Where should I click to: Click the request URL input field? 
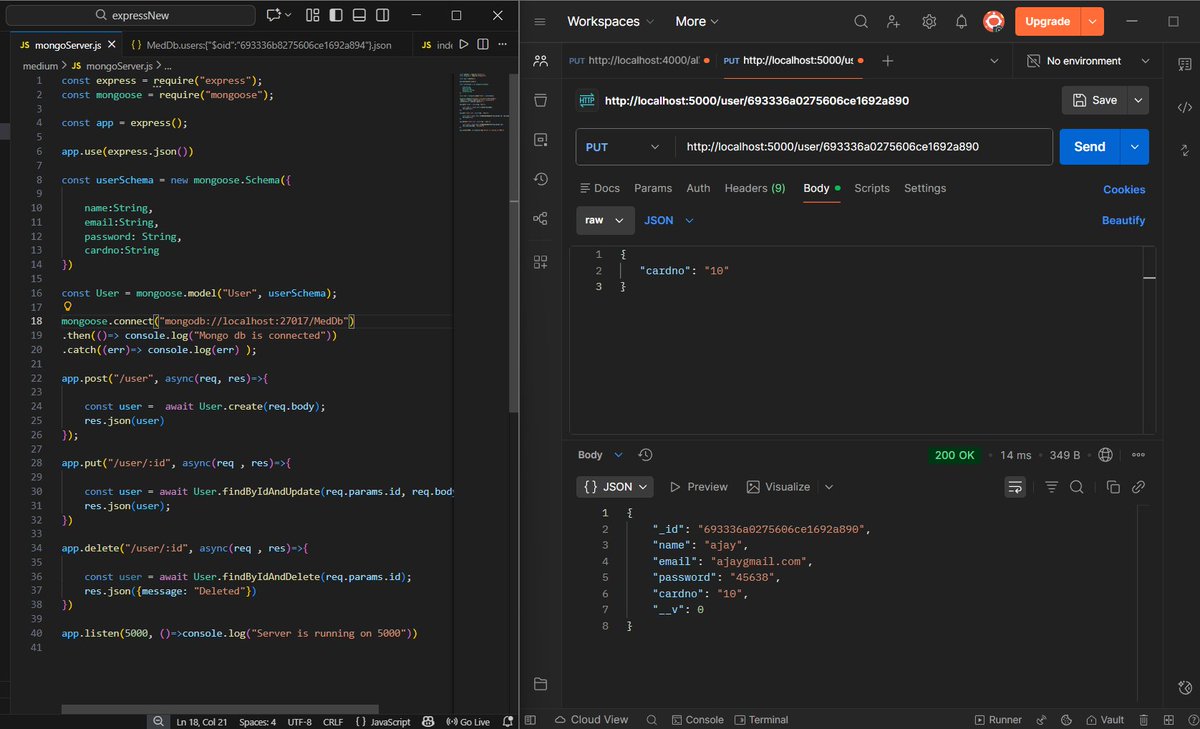(860, 147)
